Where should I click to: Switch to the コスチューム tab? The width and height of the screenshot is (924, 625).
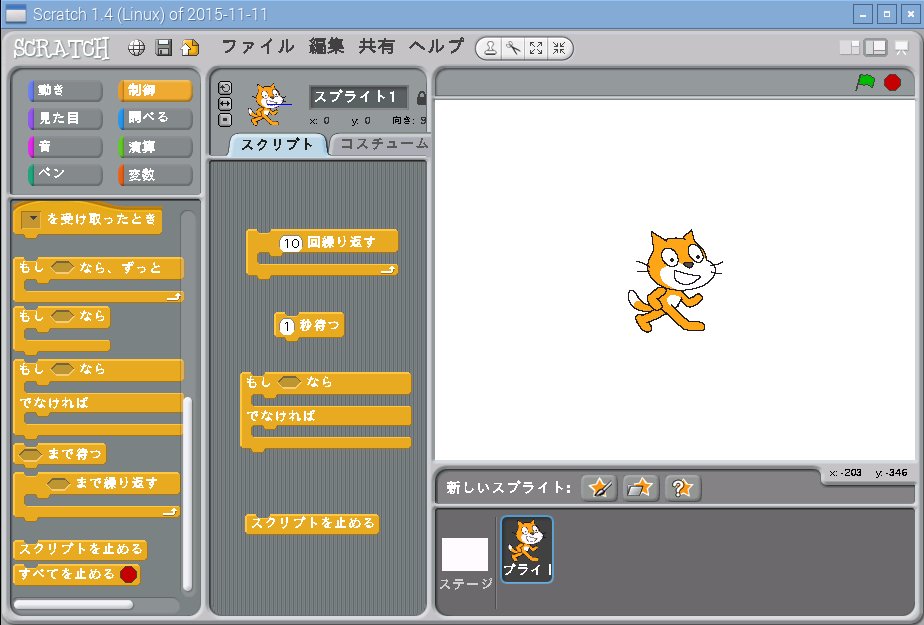coord(382,144)
